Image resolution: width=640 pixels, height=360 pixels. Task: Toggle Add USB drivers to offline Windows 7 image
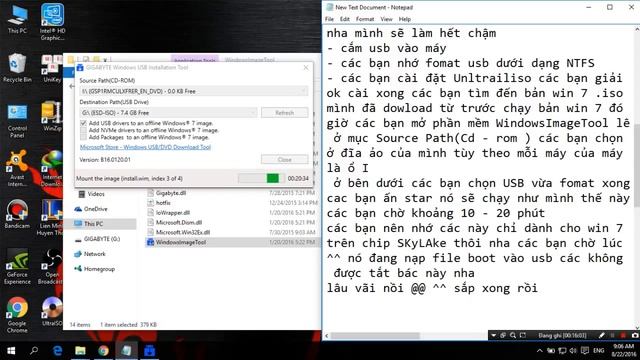point(83,123)
